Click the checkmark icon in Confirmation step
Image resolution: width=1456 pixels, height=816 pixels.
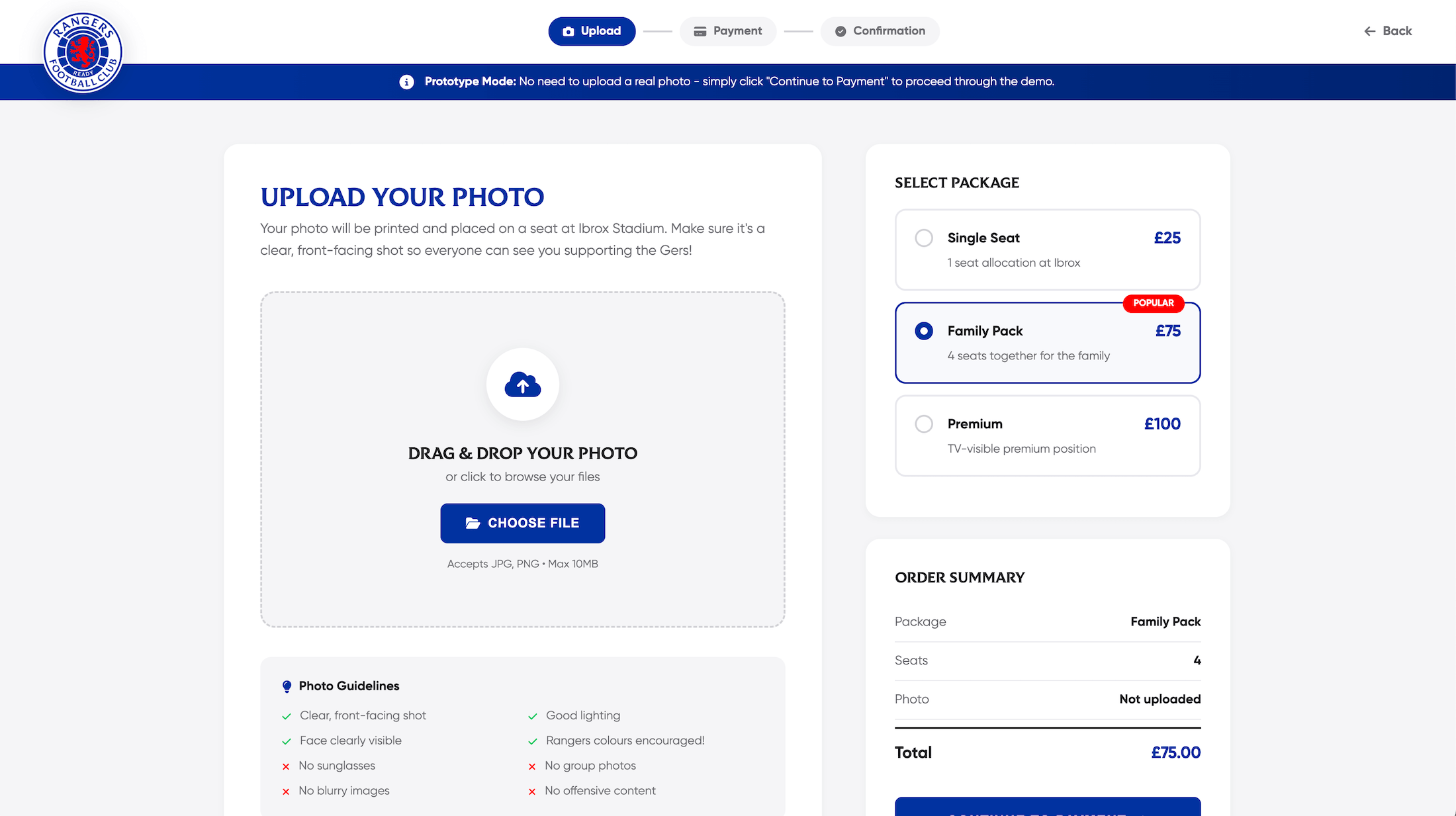(x=841, y=31)
